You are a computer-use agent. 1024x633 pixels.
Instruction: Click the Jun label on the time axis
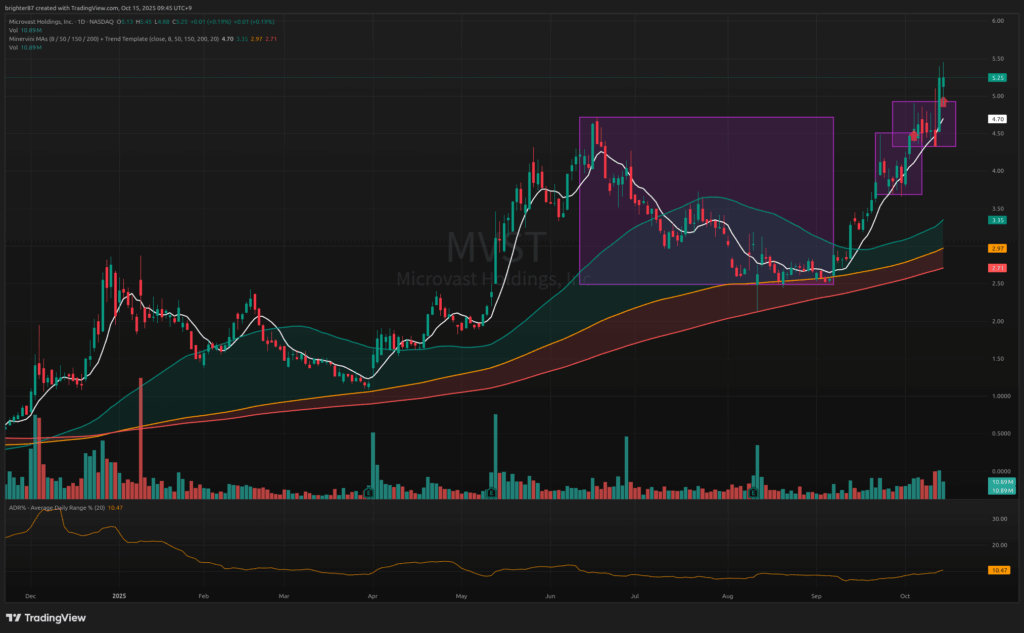[552, 594]
